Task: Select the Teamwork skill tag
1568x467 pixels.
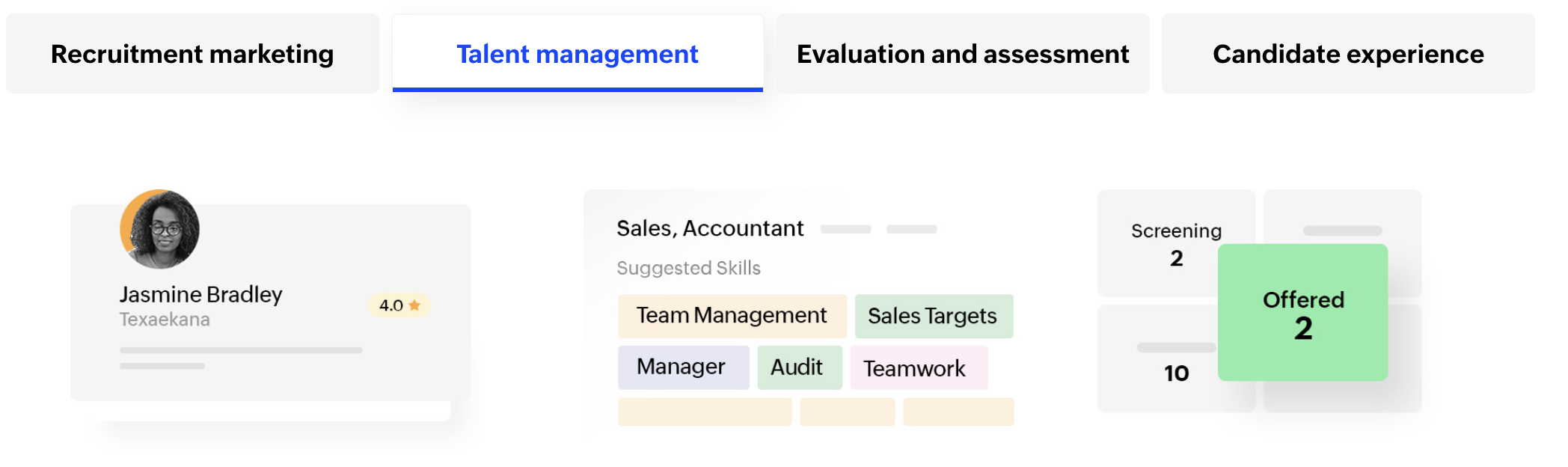Action: [917, 368]
